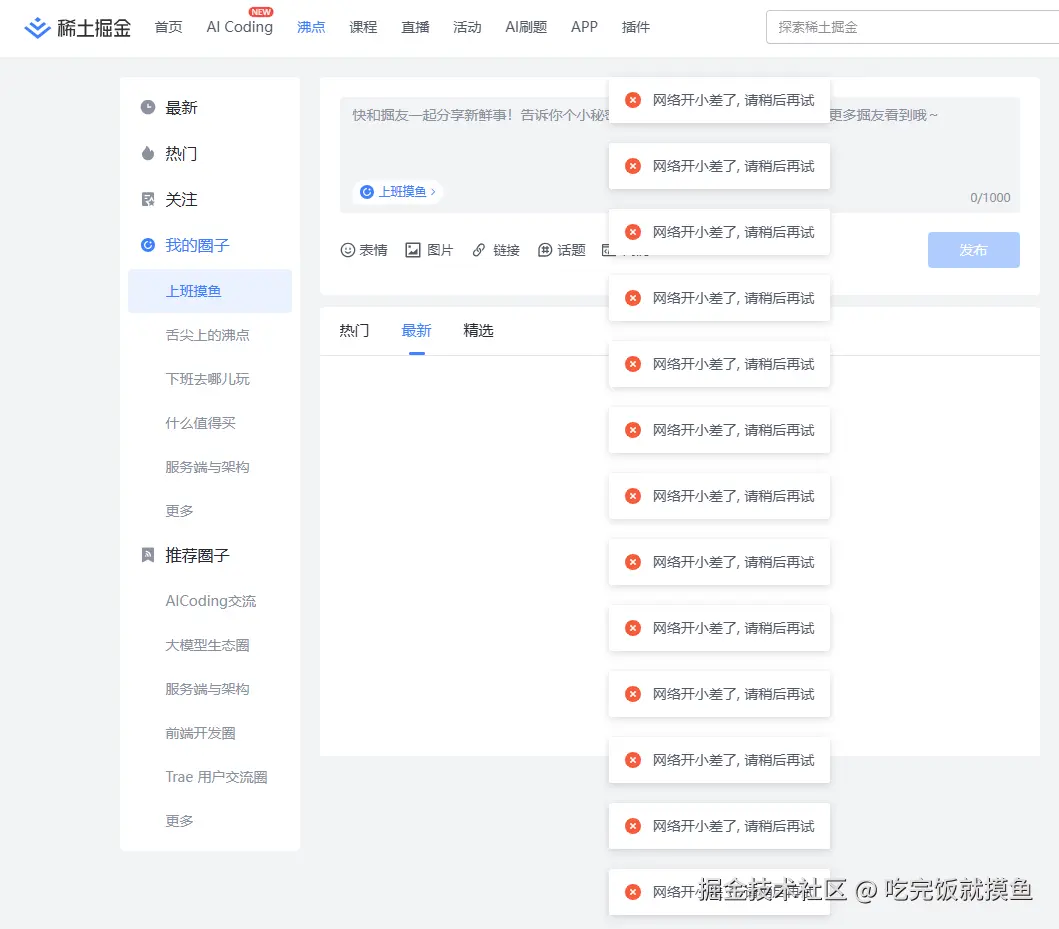Open the AI刷题 menu item
The height and width of the screenshot is (929, 1059).
[526, 27]
